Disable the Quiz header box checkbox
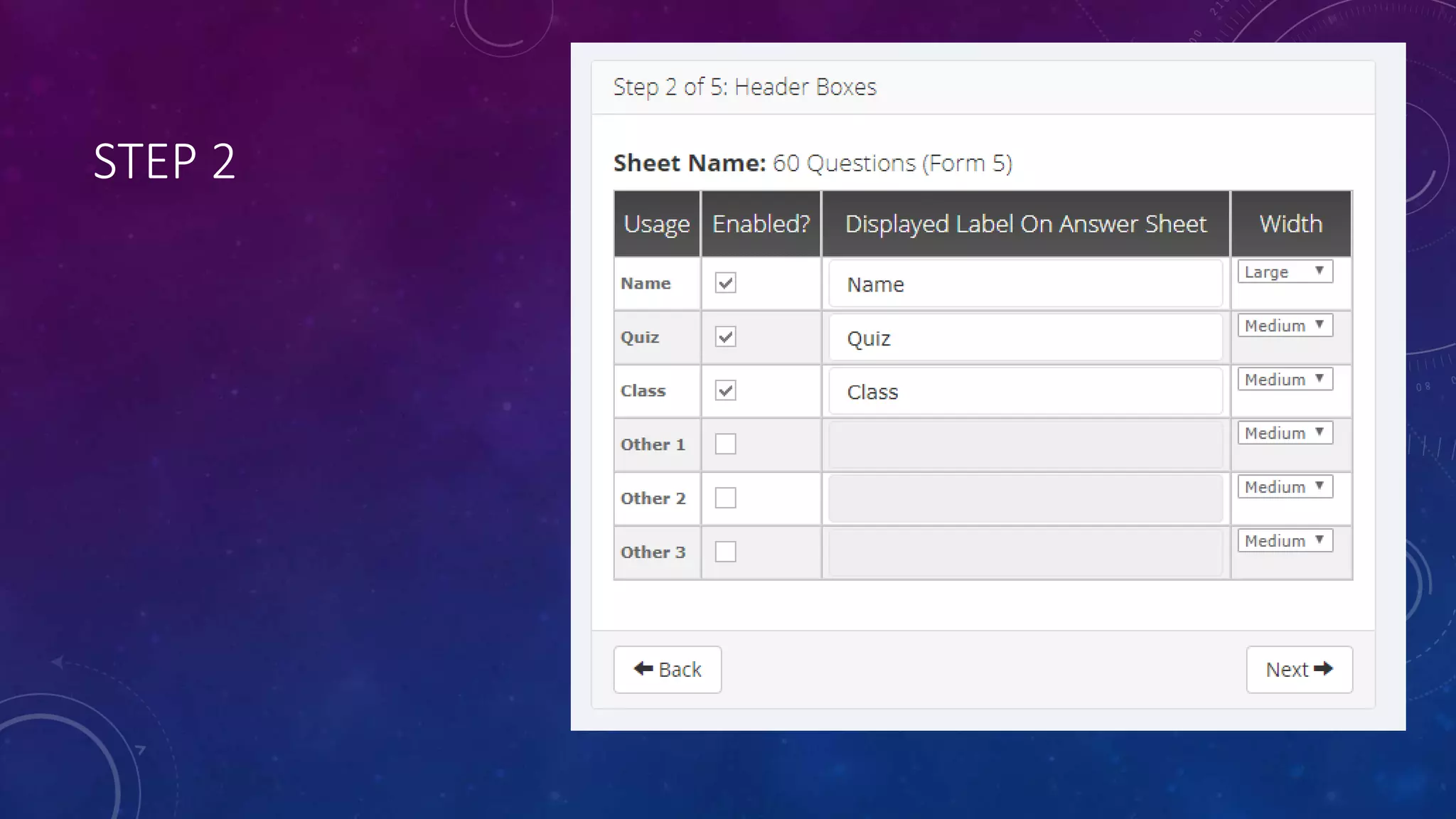Screen dimensions: 1456x819 coord(725,337)
